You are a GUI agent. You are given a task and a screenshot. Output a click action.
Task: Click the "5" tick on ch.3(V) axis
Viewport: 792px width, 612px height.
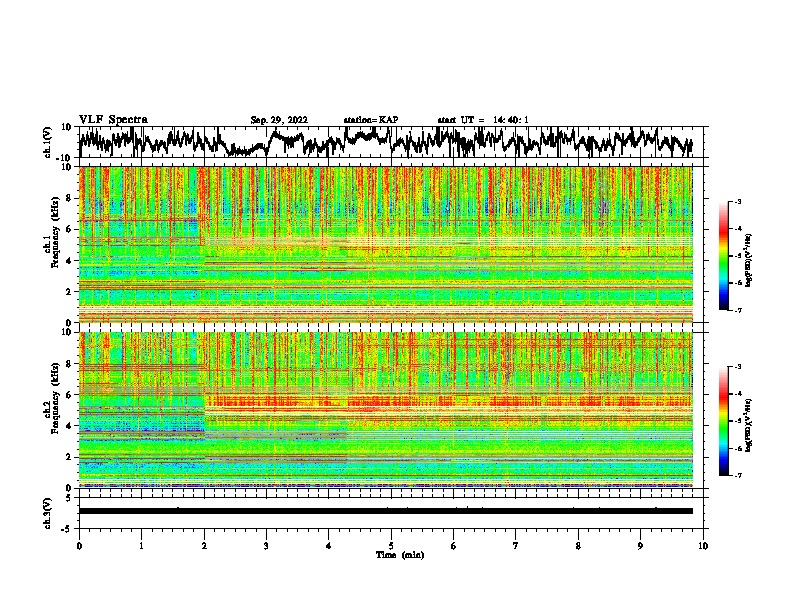[x=69, y=498]
